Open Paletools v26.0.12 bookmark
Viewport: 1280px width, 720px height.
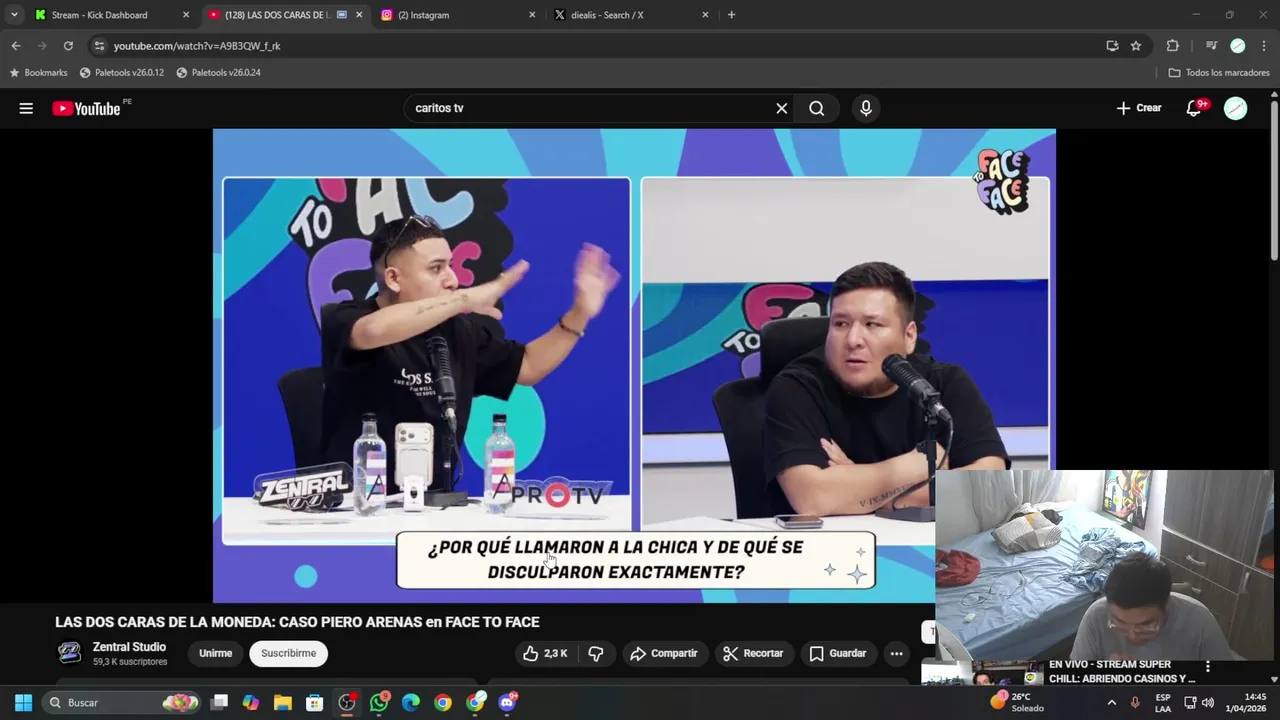click(x=122, y=73)
